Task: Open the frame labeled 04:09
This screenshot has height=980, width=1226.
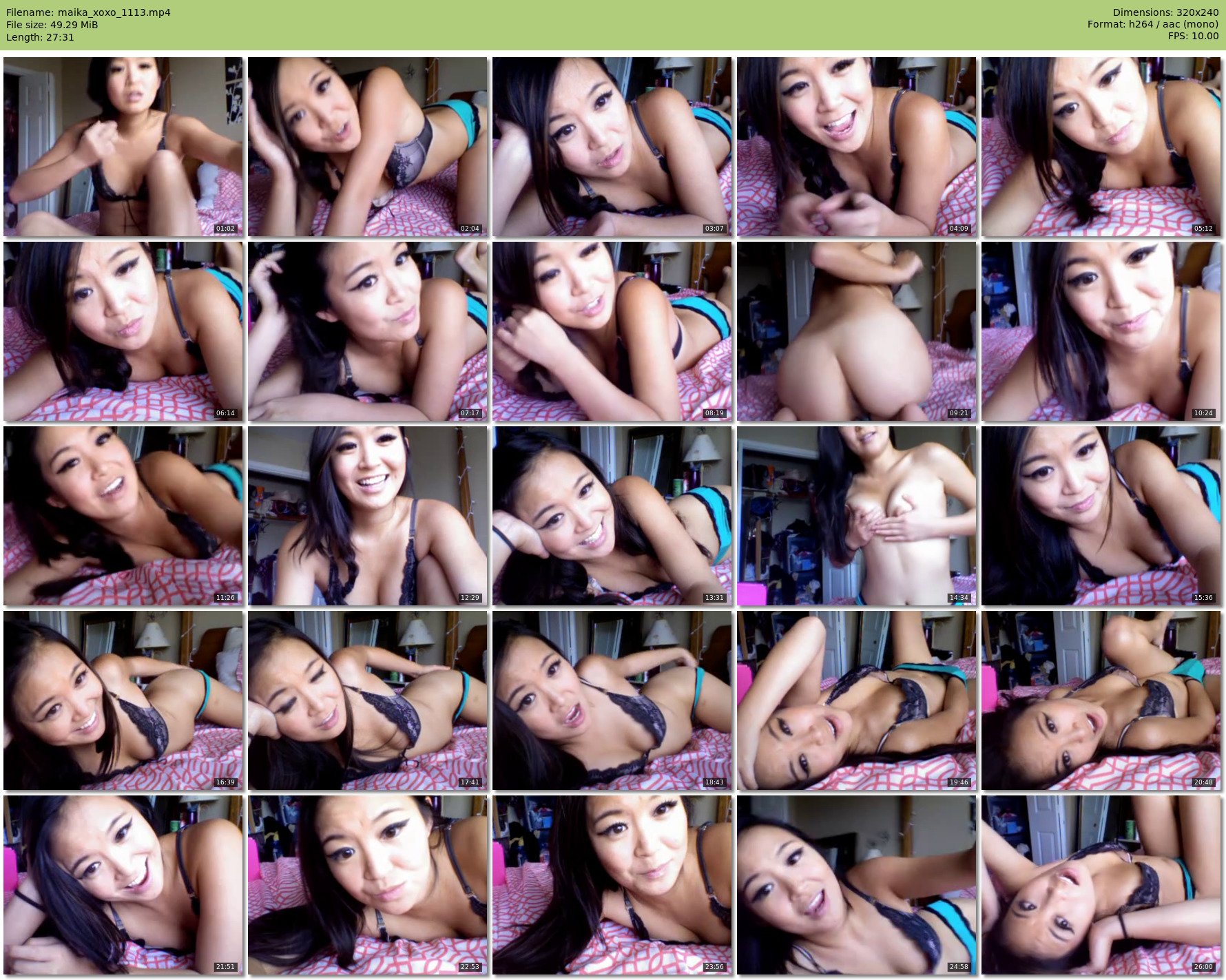Action: click(x=857, y=147)
